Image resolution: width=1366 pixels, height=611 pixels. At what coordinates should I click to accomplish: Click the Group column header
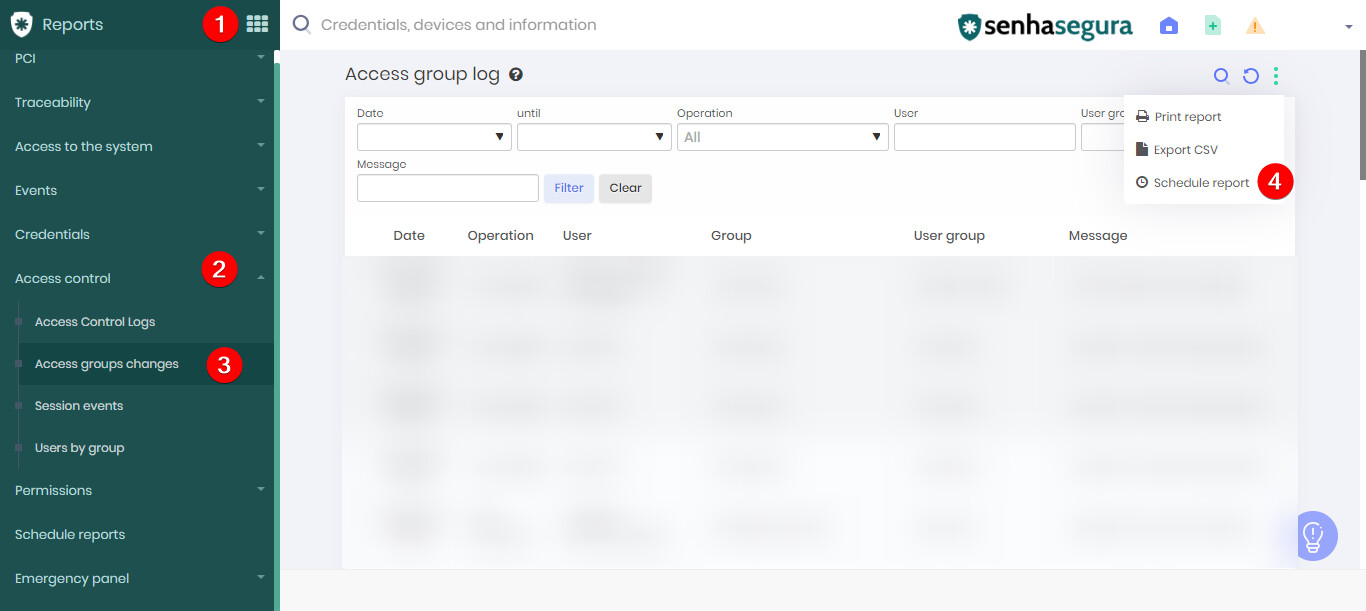pos(731,236)
